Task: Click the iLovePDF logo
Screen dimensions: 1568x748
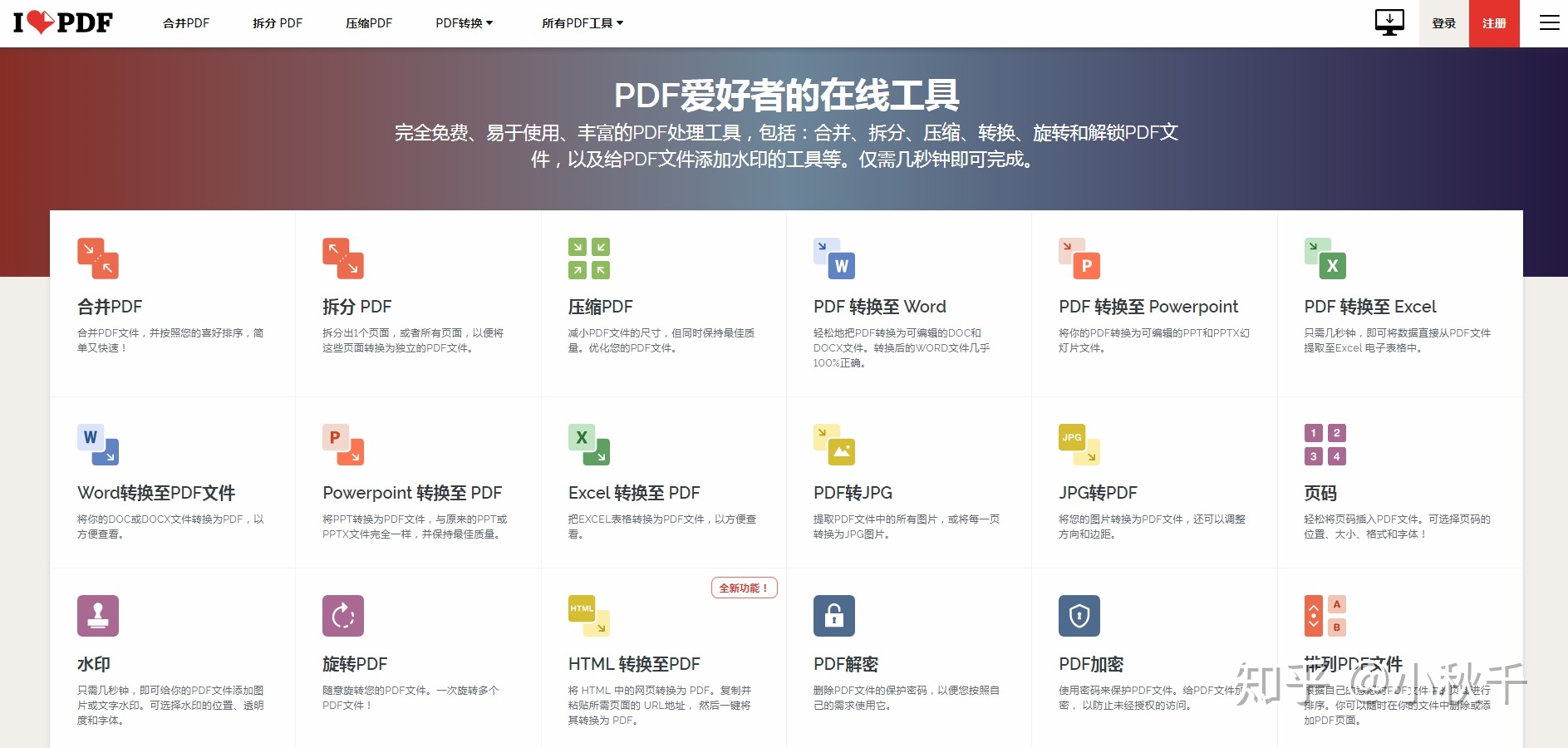Action: 63,22
